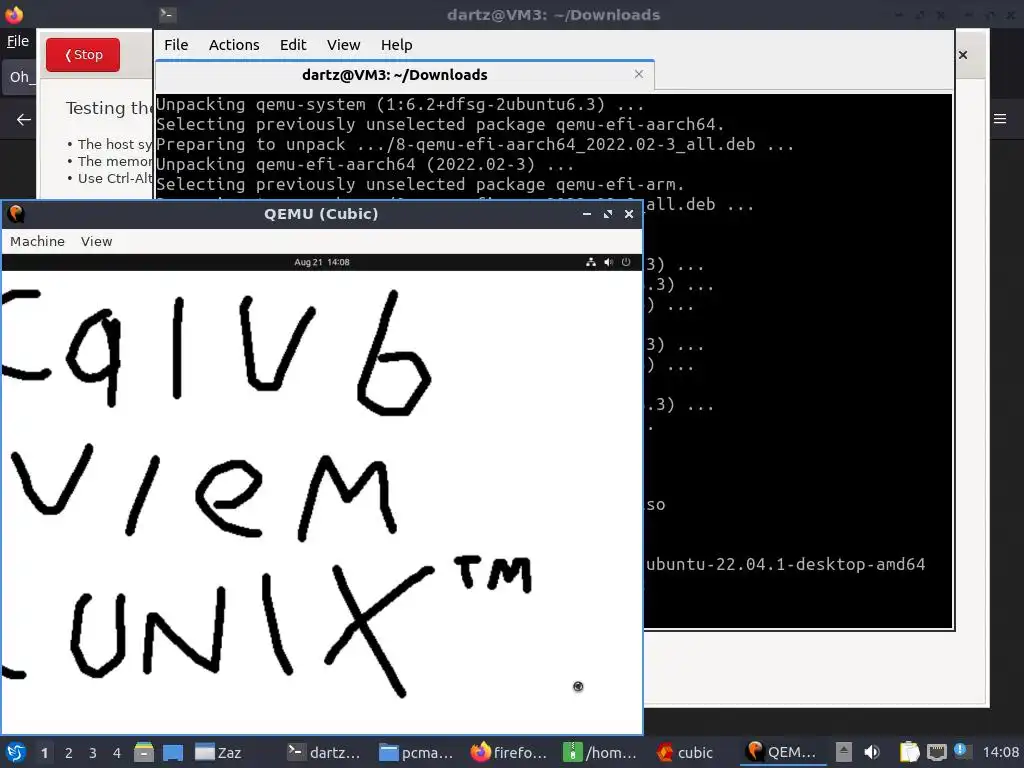Image resolution: width=1024 pixels, height=768 pixels.
Task: Open the LXQt start menu icon
Action: coord(16,752)
